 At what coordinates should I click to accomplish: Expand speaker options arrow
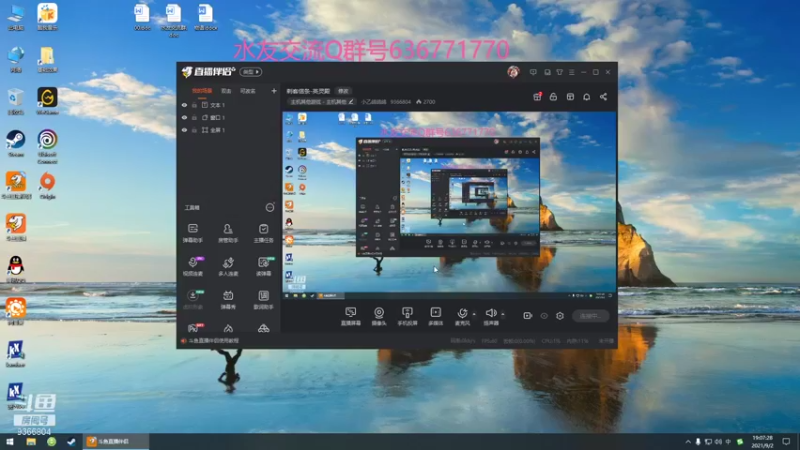pyautogui.click(x=503, y=314)
